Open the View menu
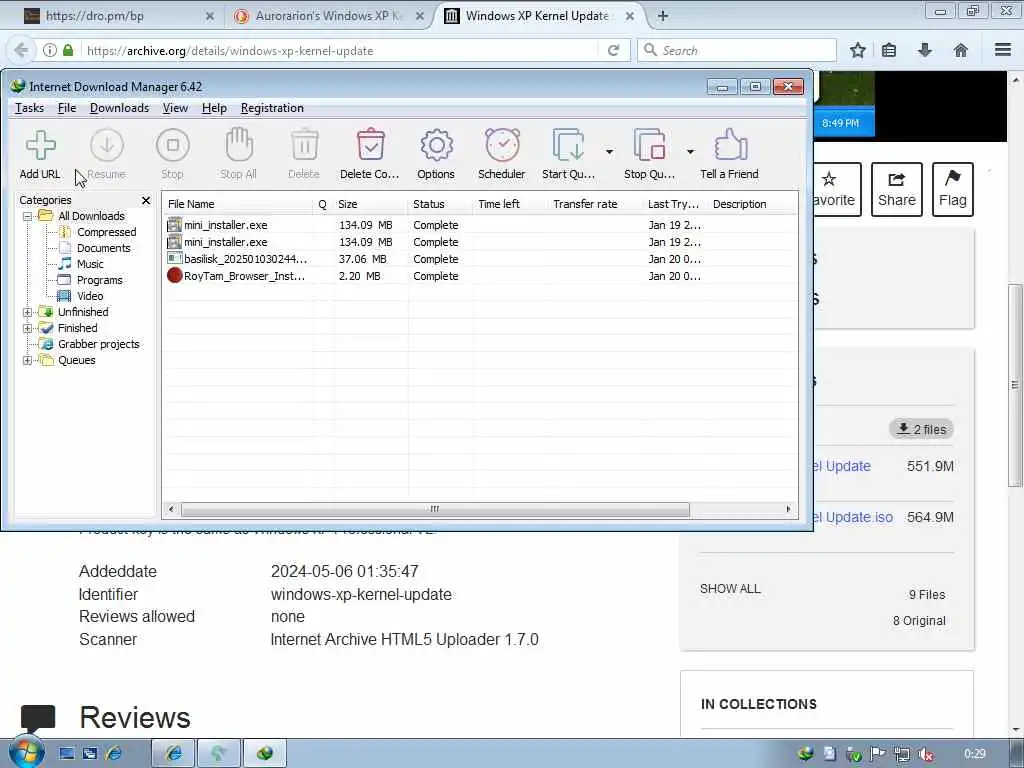1024x768 pixels. point(175,108)
